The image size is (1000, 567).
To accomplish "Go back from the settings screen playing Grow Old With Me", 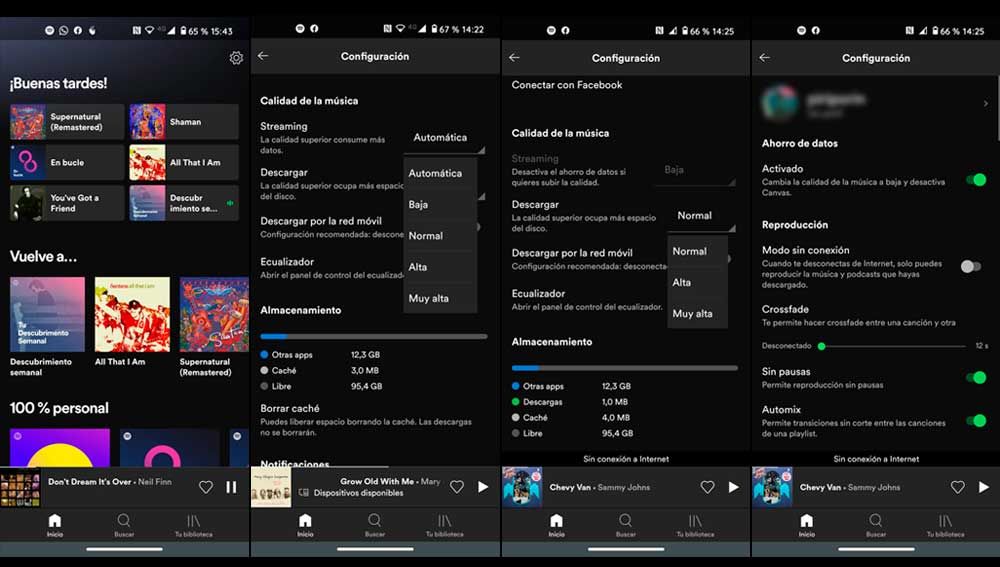I will tap(263, 56).
